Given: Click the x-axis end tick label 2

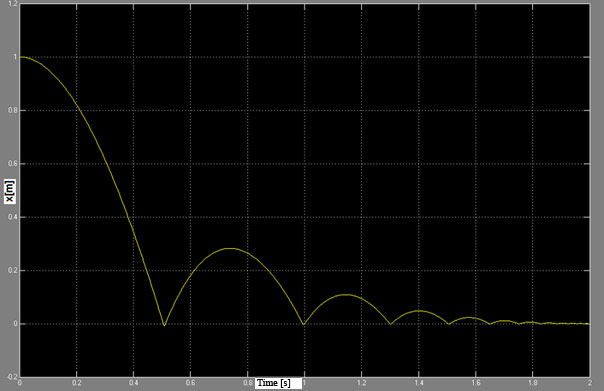Looking at the screenshot, I should pos(590,383).
